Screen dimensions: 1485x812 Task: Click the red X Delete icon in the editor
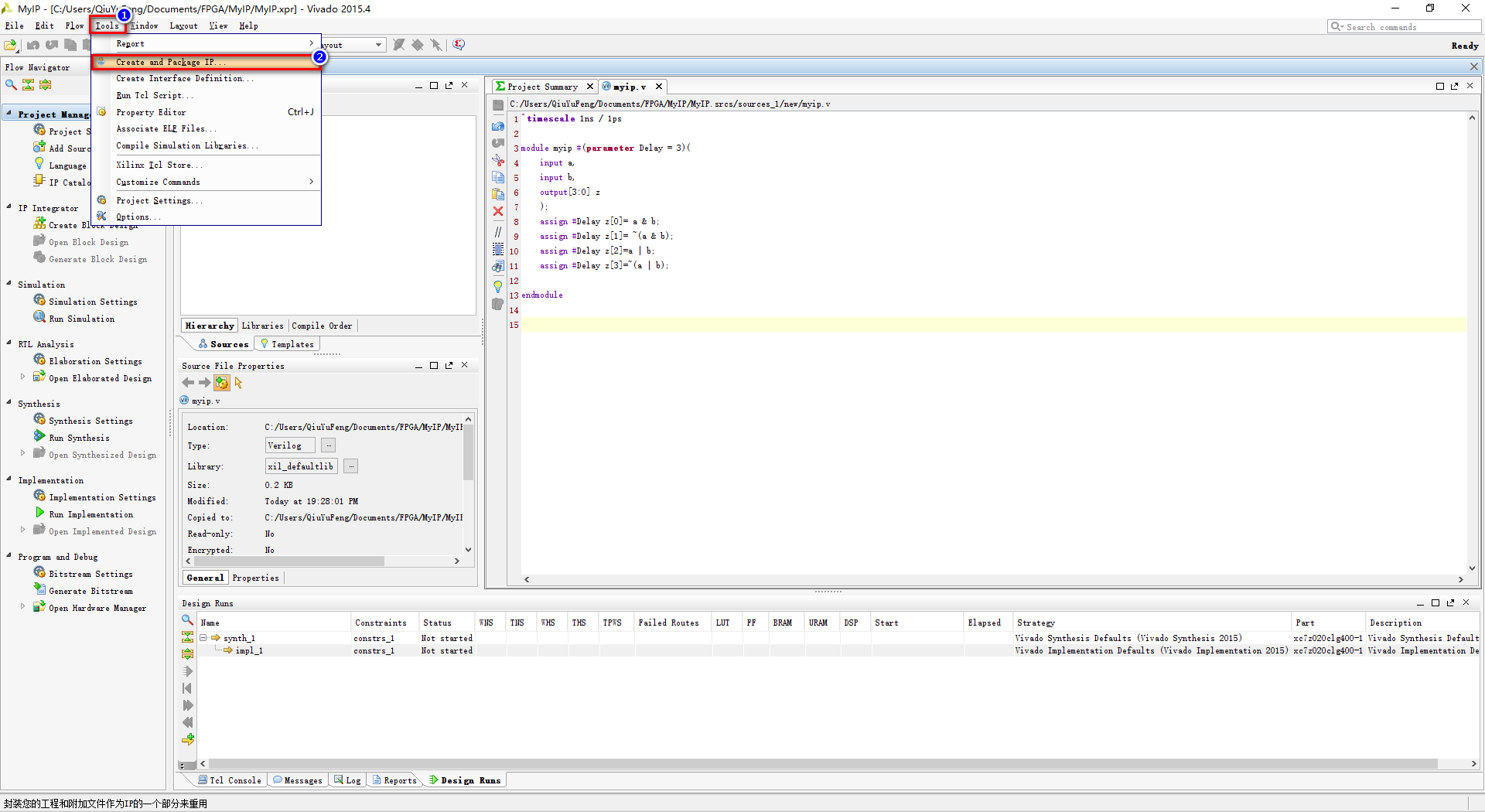pyautogui.click(x=498, y=211)
